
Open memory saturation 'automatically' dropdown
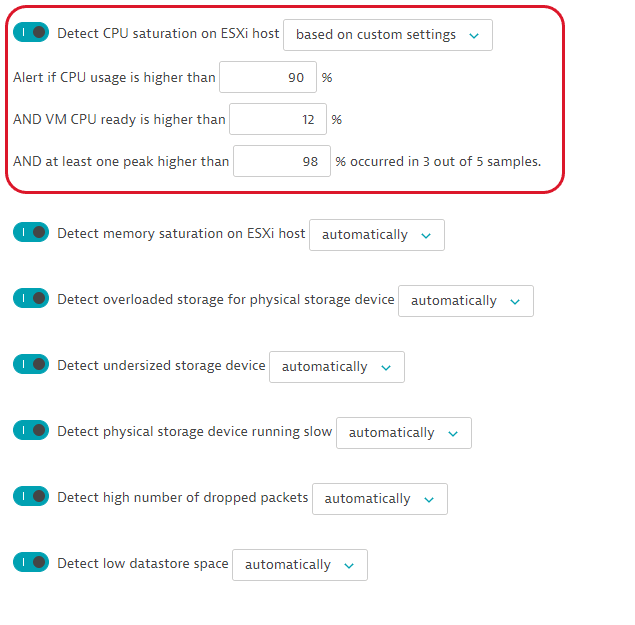[x=376, y=235]
